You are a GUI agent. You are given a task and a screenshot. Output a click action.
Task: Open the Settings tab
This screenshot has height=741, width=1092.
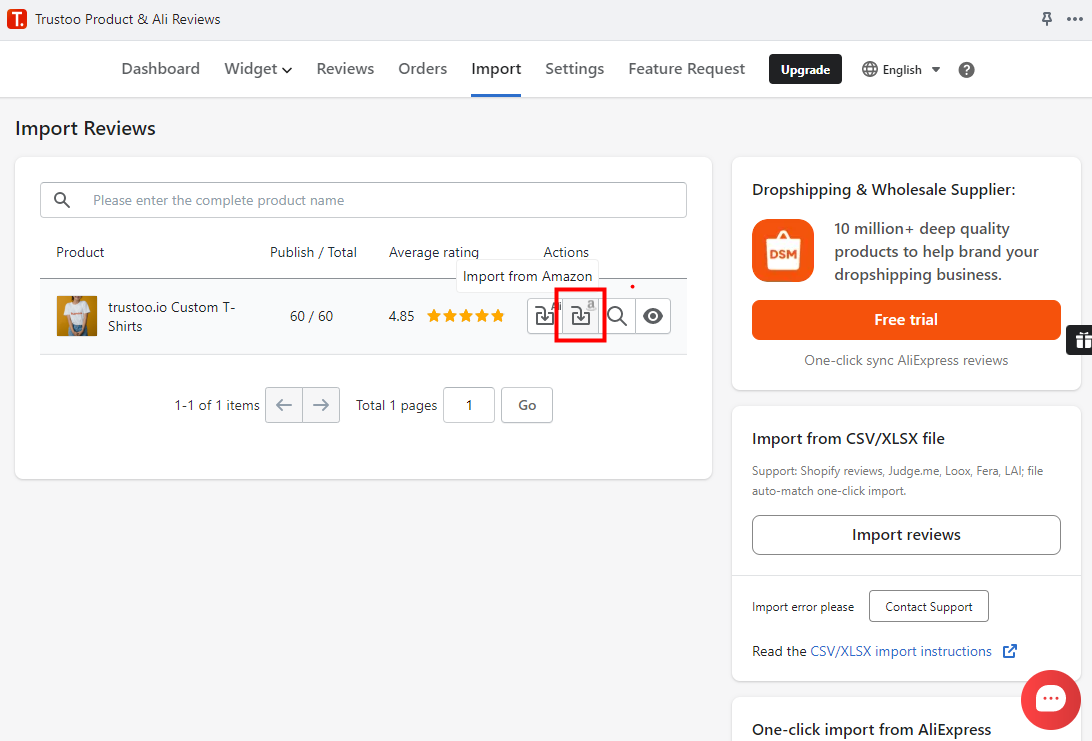pyautogui.click(x=575, y=69)
